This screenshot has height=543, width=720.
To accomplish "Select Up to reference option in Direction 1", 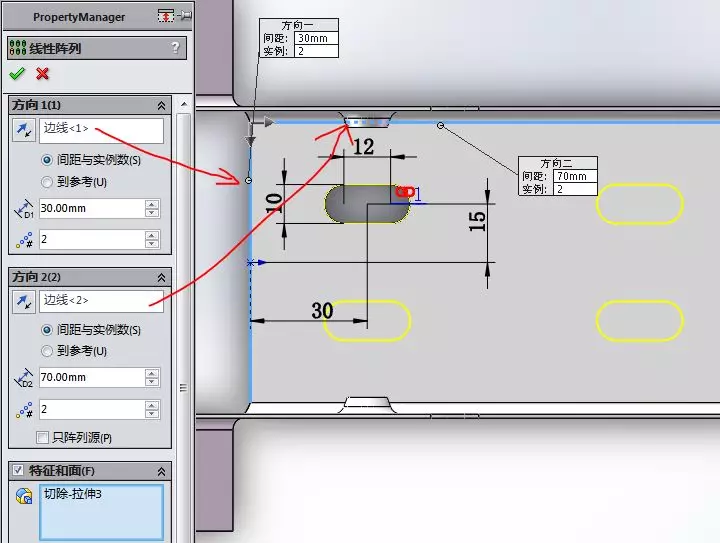I will (x=47, y=182).
